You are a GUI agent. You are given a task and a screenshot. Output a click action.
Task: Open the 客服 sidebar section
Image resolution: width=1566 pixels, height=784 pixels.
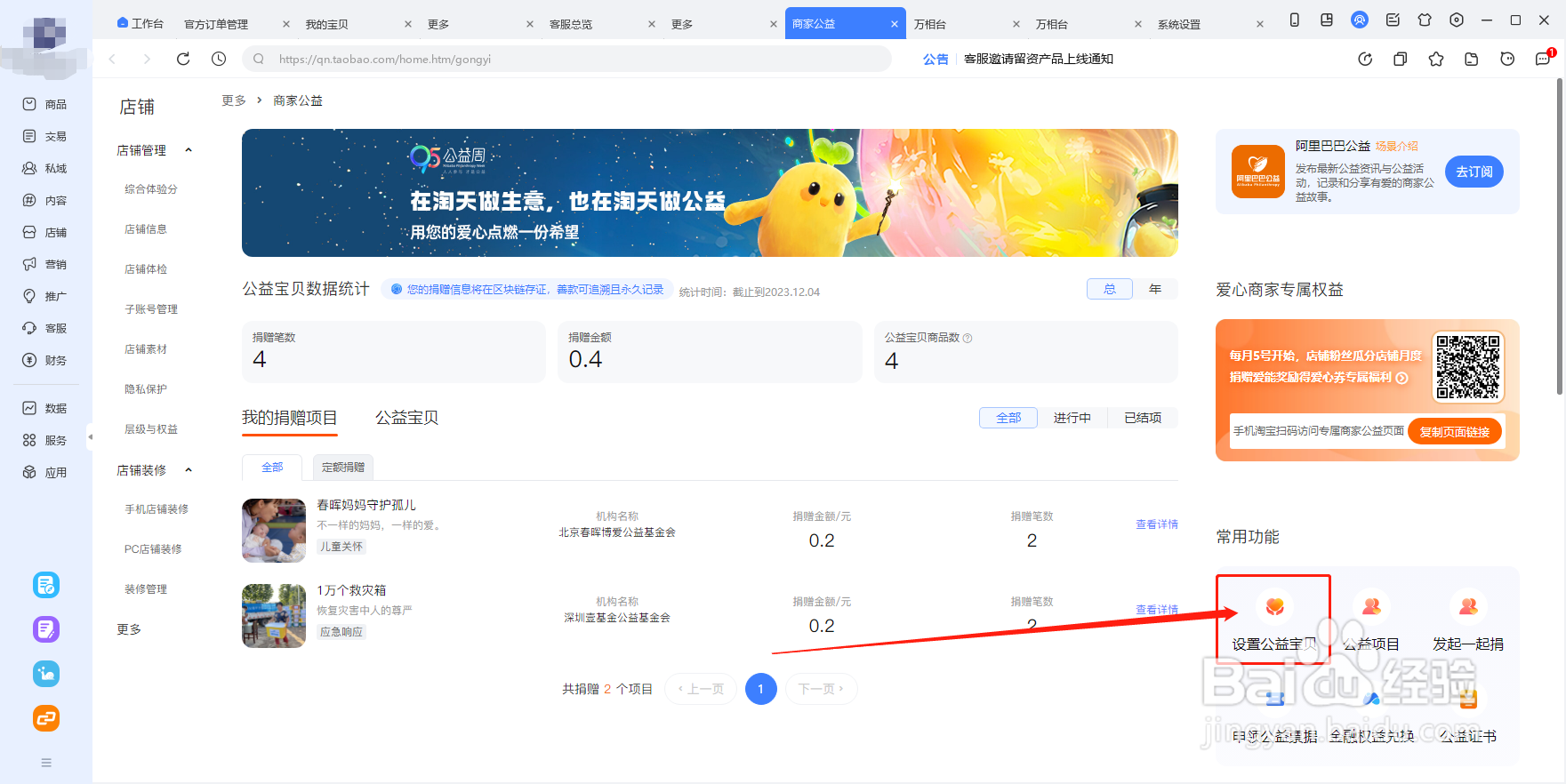tap(44, 328)
